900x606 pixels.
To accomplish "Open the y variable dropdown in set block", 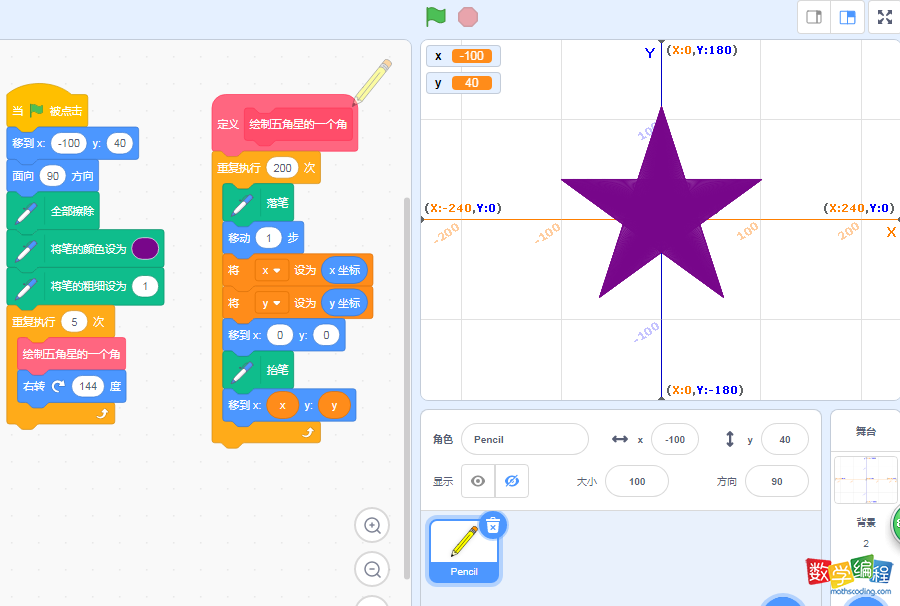I will tap(271, 303).
